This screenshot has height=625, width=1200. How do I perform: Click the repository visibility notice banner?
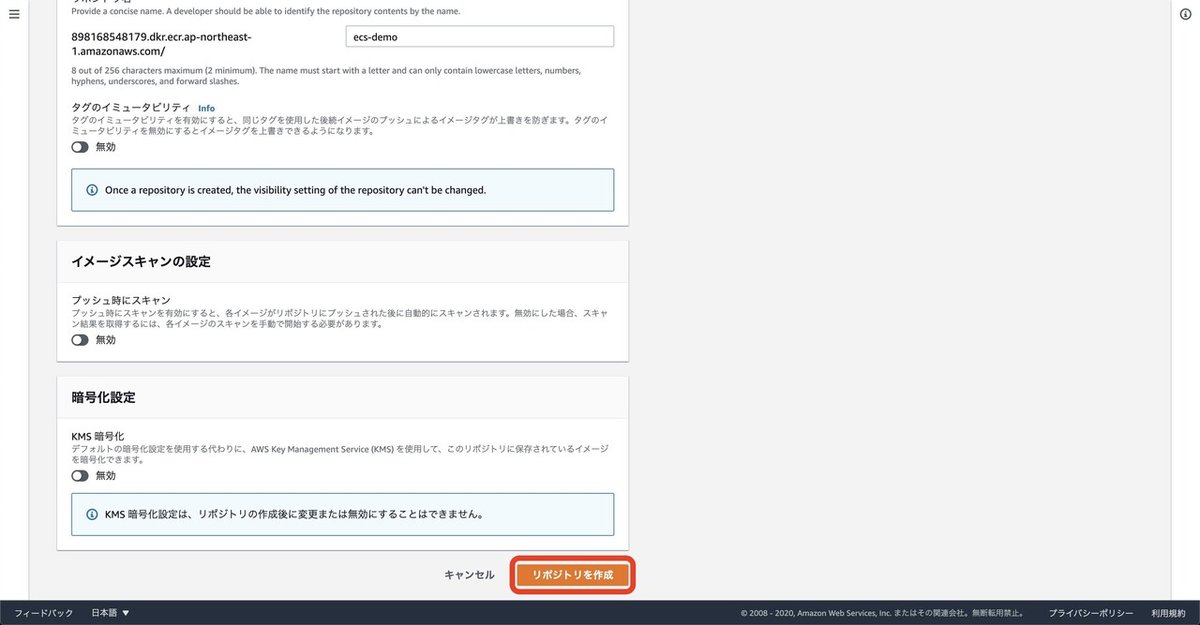[x=342, y=189]
